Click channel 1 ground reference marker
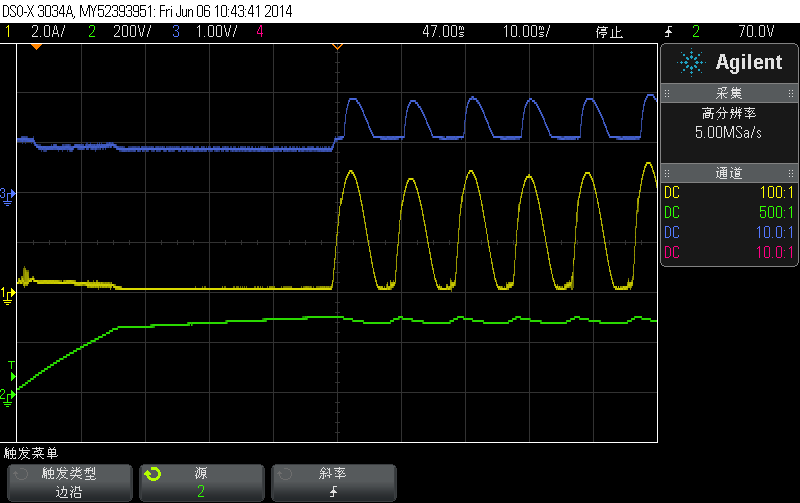This screenshot has width=800, height=503. (7, 296)
